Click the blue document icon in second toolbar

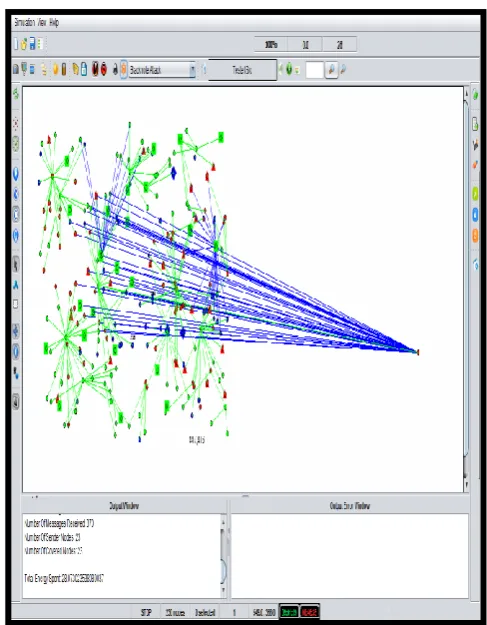tap(84, 70)
